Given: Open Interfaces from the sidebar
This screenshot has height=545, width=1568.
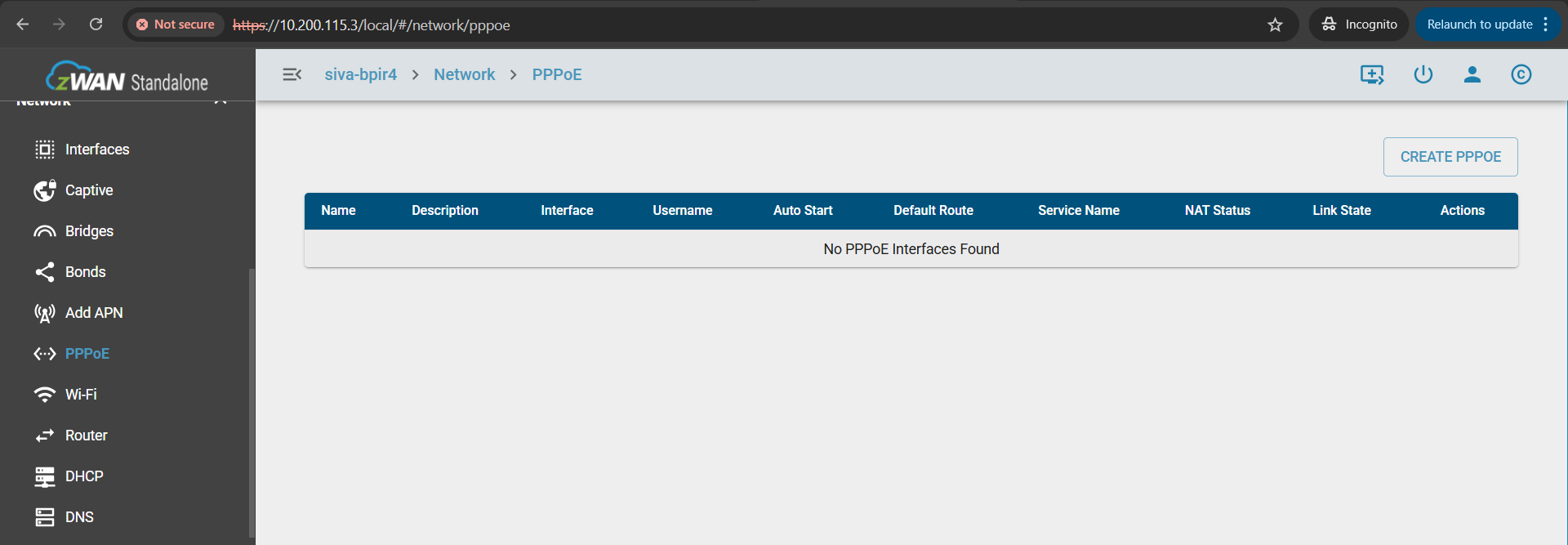Looking at the screenshot, I should pyautogui.click(x=97, y=150).
